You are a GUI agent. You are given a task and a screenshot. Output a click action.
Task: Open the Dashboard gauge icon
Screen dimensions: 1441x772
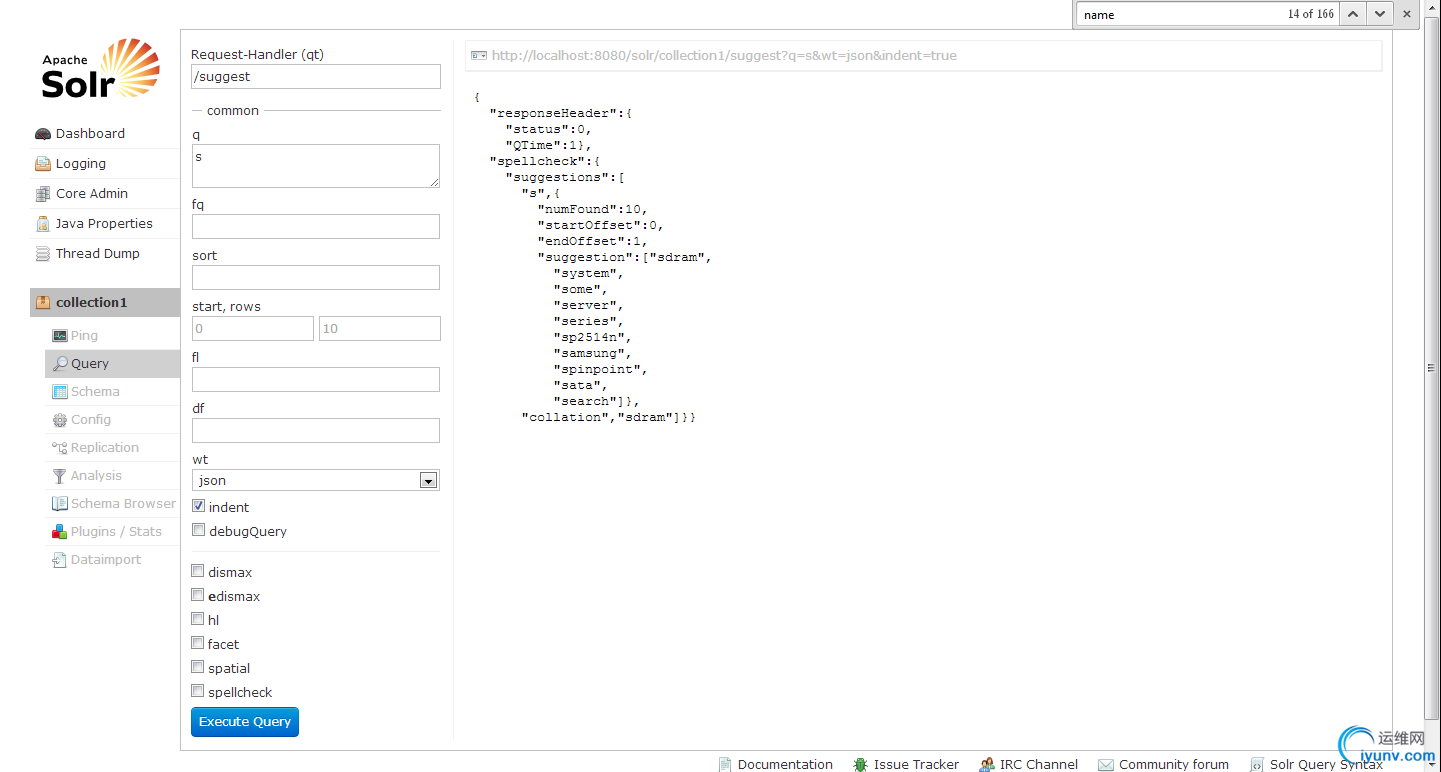tap(42, 134)
